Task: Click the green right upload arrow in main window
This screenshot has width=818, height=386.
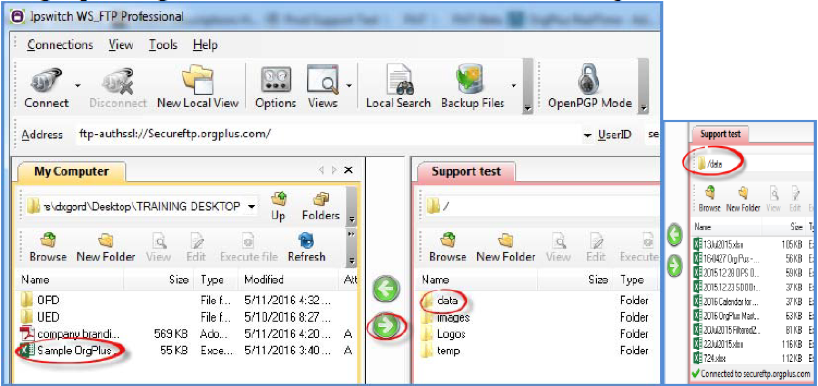Action: click(x=386, y=326)
